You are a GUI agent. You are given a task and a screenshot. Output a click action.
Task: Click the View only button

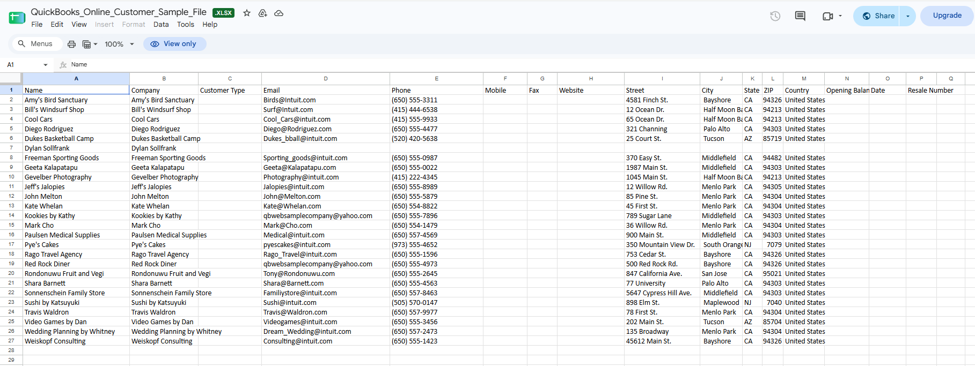[175, 44]
